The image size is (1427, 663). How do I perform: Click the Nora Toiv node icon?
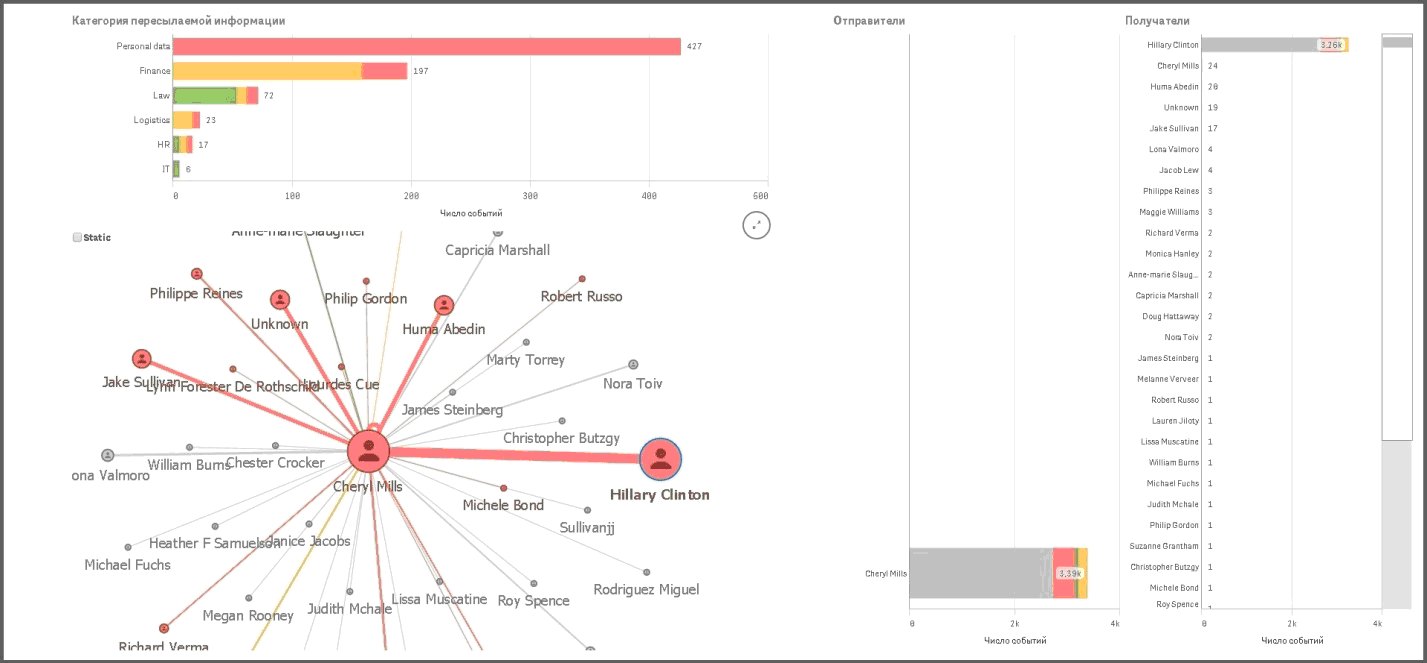click(x=633, y=365)
